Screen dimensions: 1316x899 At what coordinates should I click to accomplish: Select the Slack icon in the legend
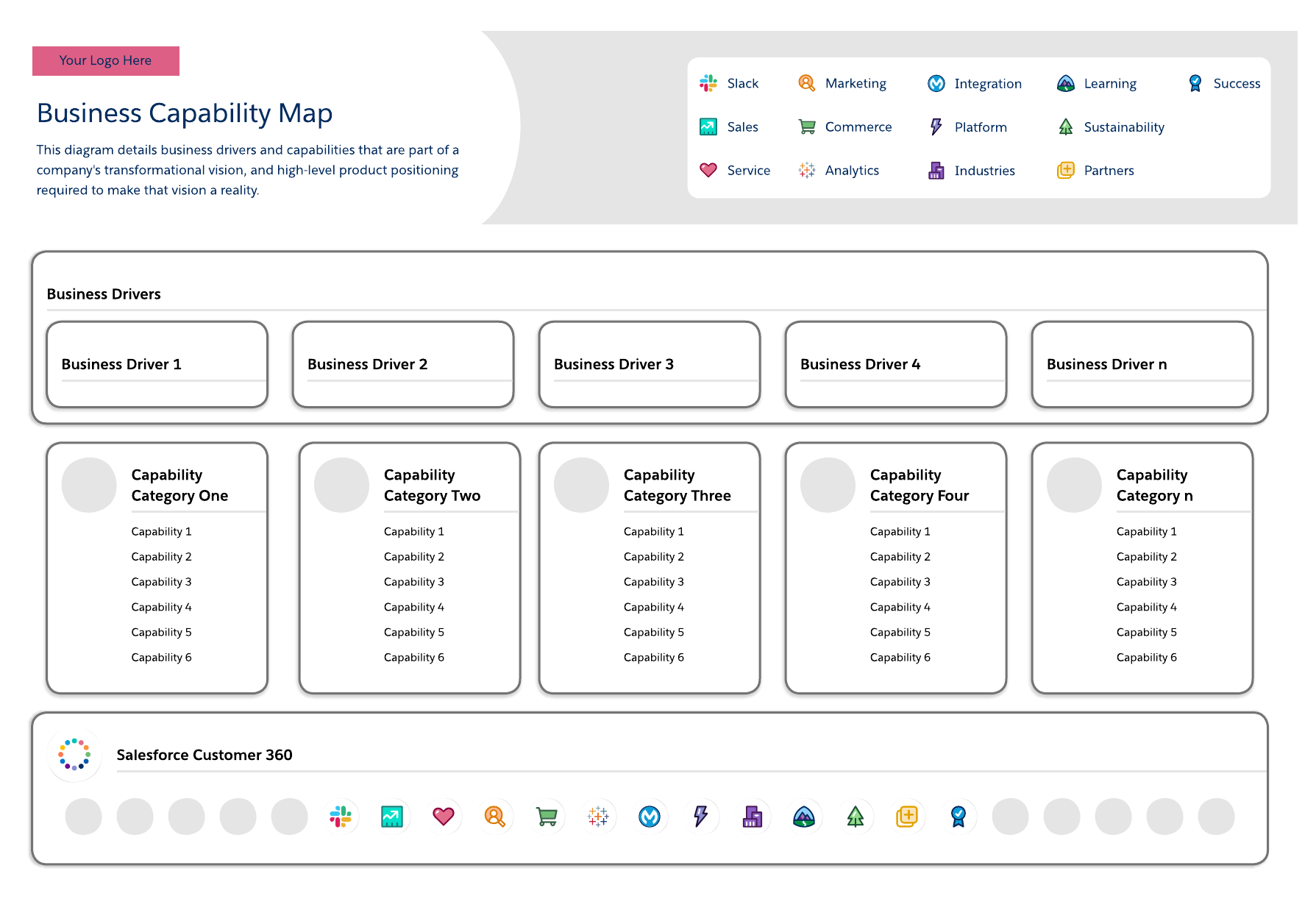[x=708, y=83]
